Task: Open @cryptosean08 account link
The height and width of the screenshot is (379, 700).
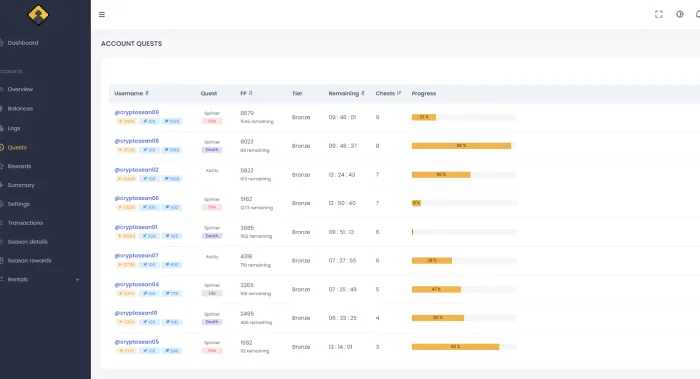Action: [137, 141]
